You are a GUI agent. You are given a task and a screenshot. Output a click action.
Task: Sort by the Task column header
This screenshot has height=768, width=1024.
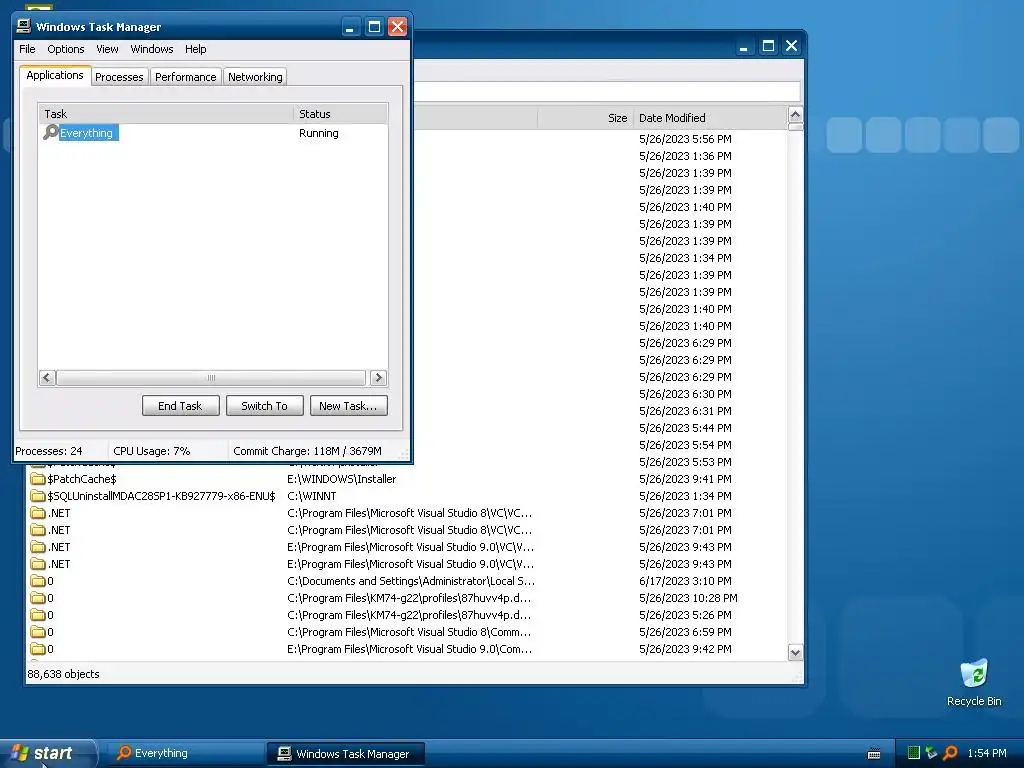166,114
